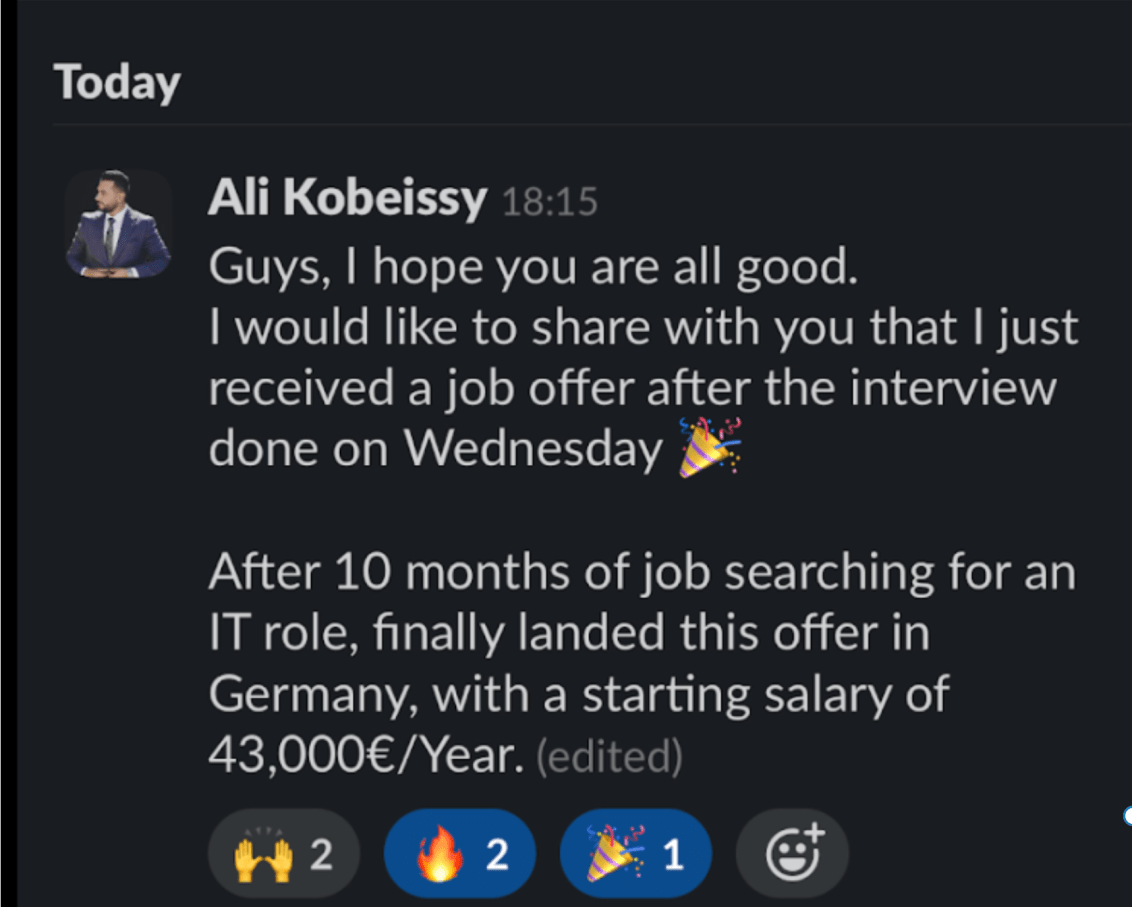Viewport: 1132px width, 907px height.
Task: Toggle the party popper reaction pill
Action: 635,855
